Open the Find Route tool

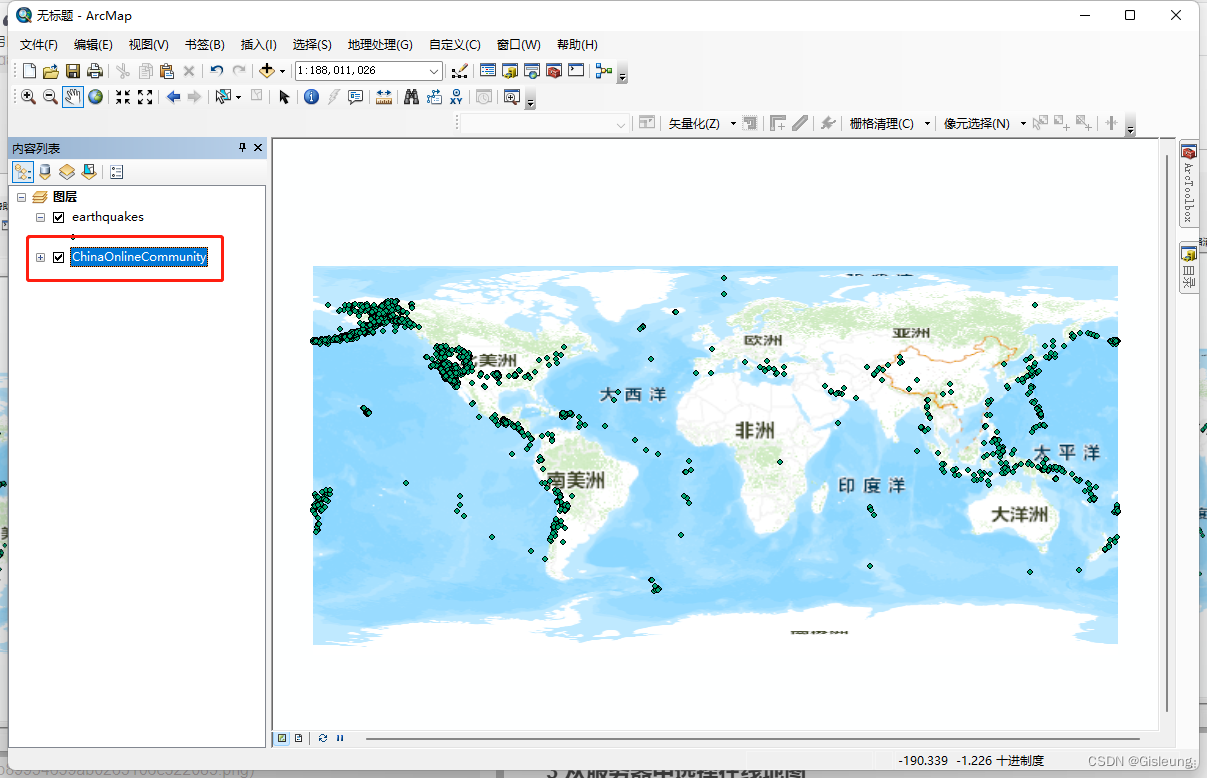tap(434, 97)
